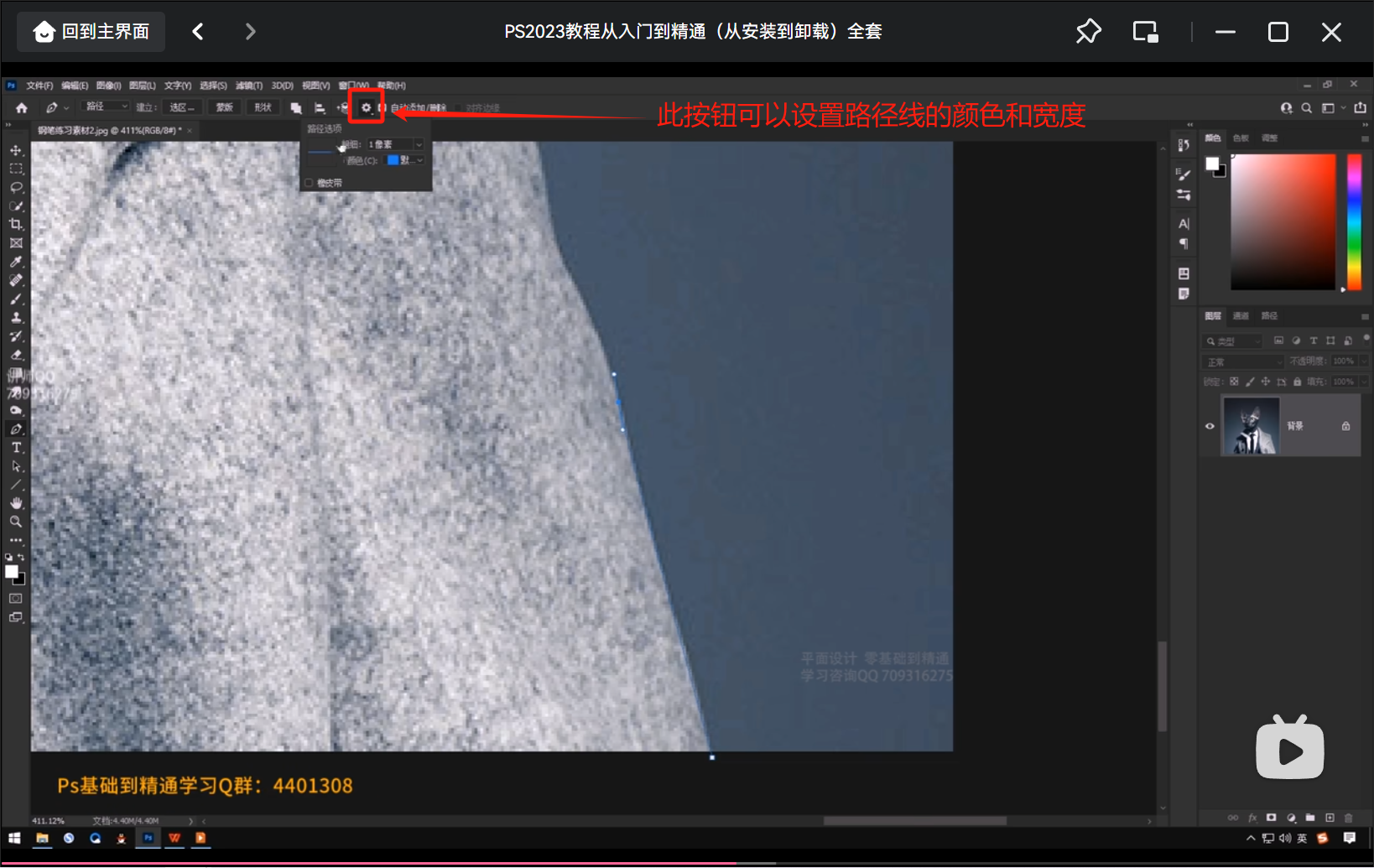The width and height of the screenshot is (1374, 868).
Task: Select the Path Selection tool
Action: 16,466
